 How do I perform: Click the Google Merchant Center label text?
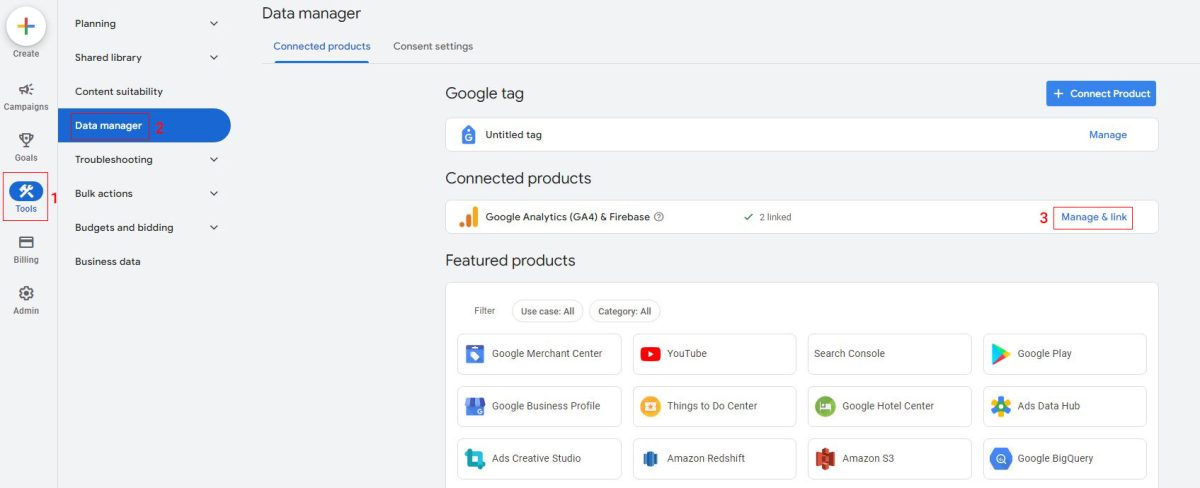pos(547,354)
